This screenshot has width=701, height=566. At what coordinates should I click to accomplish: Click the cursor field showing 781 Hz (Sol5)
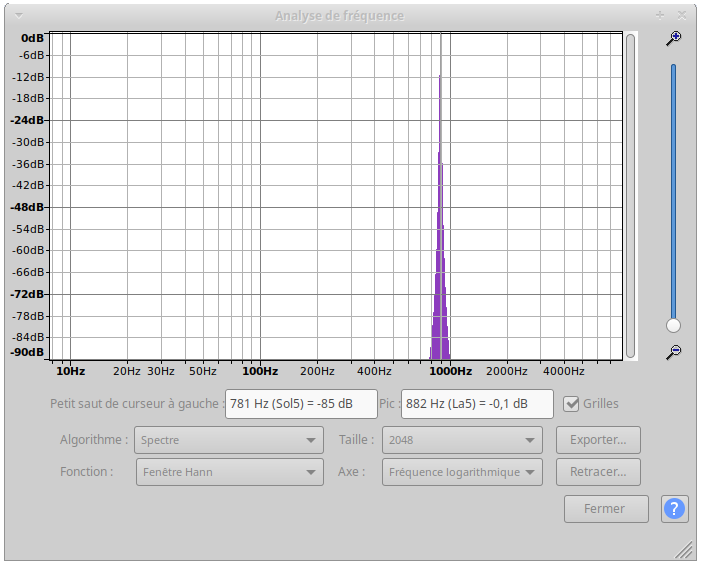[301, 404]
